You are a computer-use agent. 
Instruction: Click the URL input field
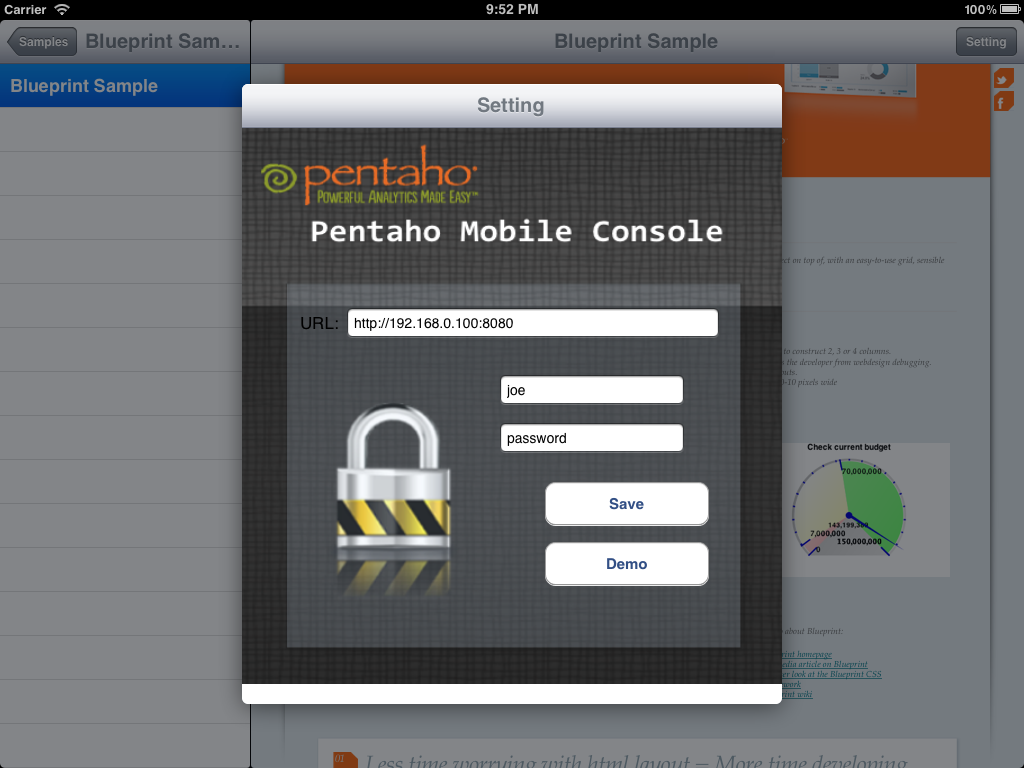[532, 323]
